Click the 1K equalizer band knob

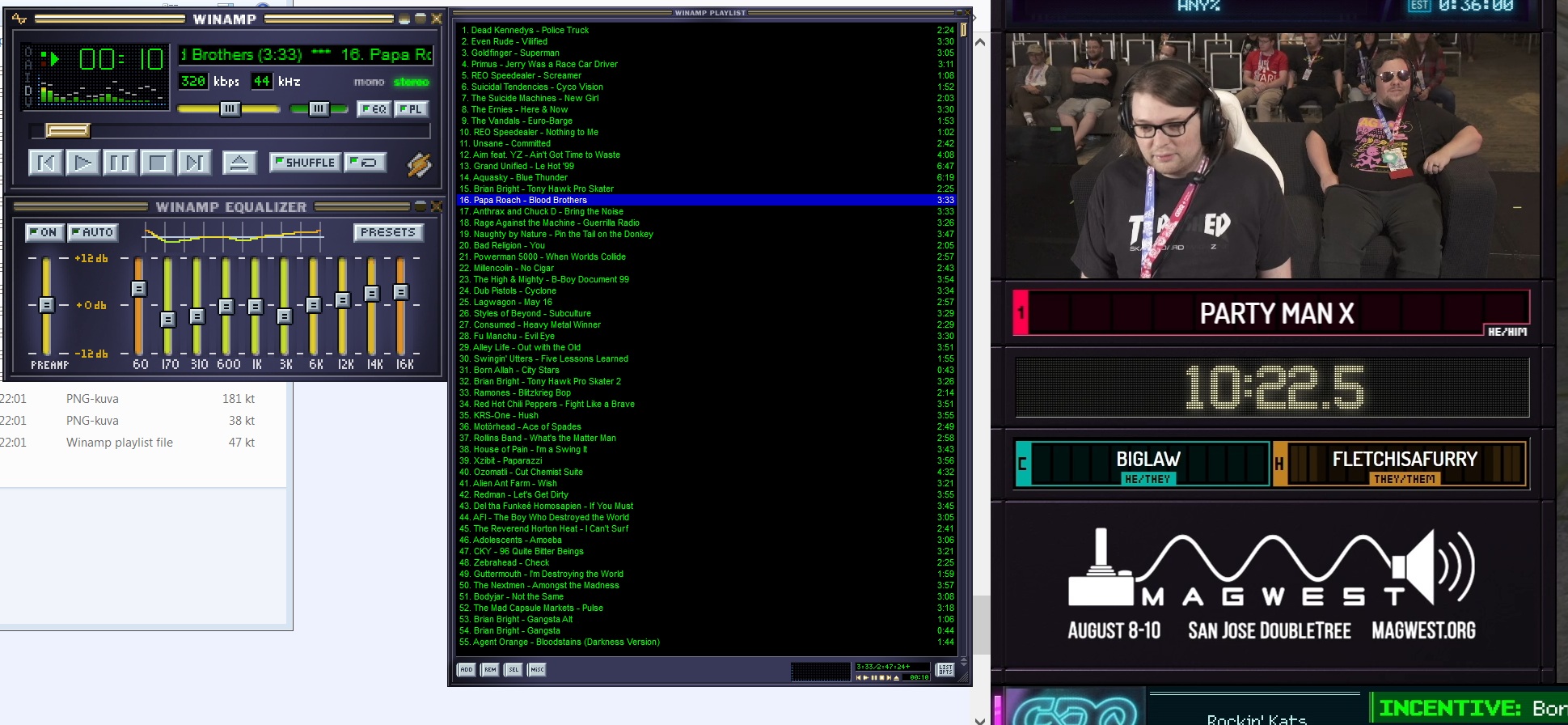[x=256, y=306]
